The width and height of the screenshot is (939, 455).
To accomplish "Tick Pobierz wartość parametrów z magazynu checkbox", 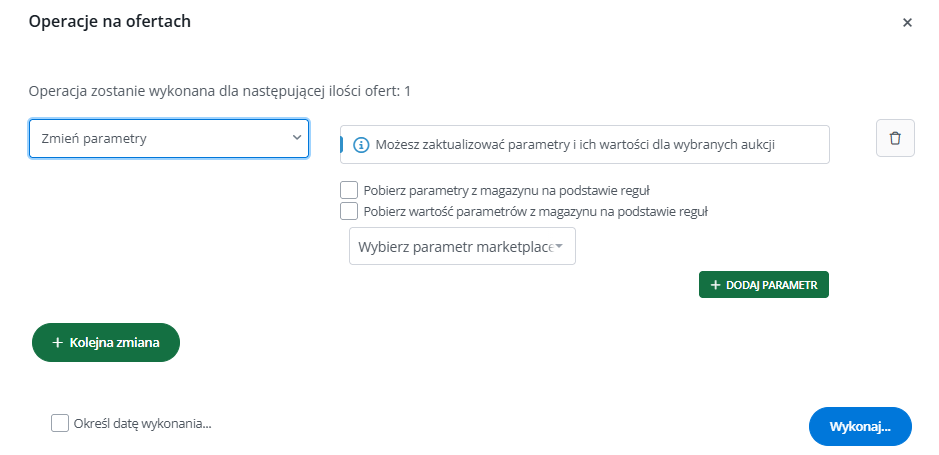I will pos(349,211).
